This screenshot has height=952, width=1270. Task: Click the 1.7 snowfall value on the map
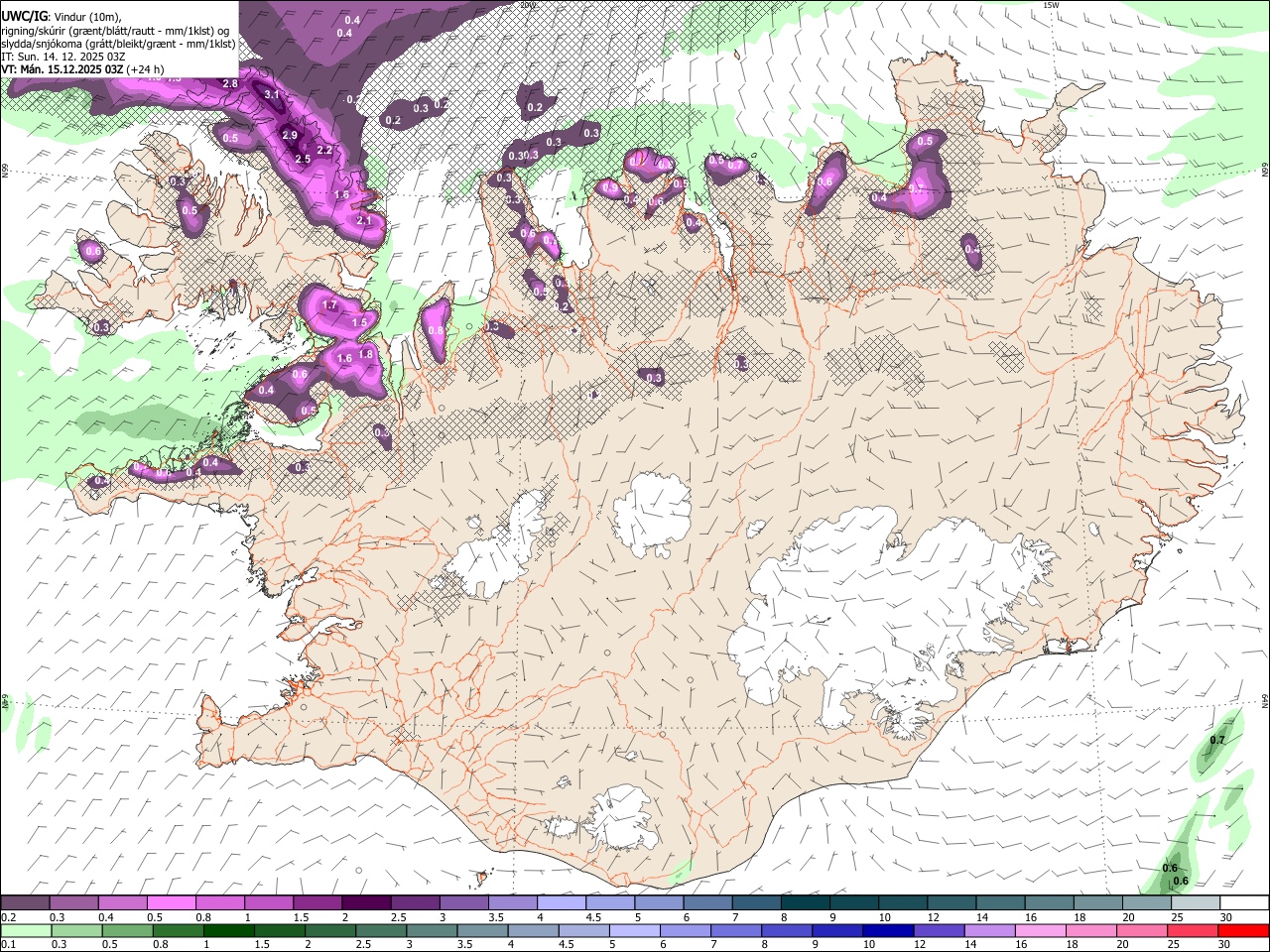point(330,304)
